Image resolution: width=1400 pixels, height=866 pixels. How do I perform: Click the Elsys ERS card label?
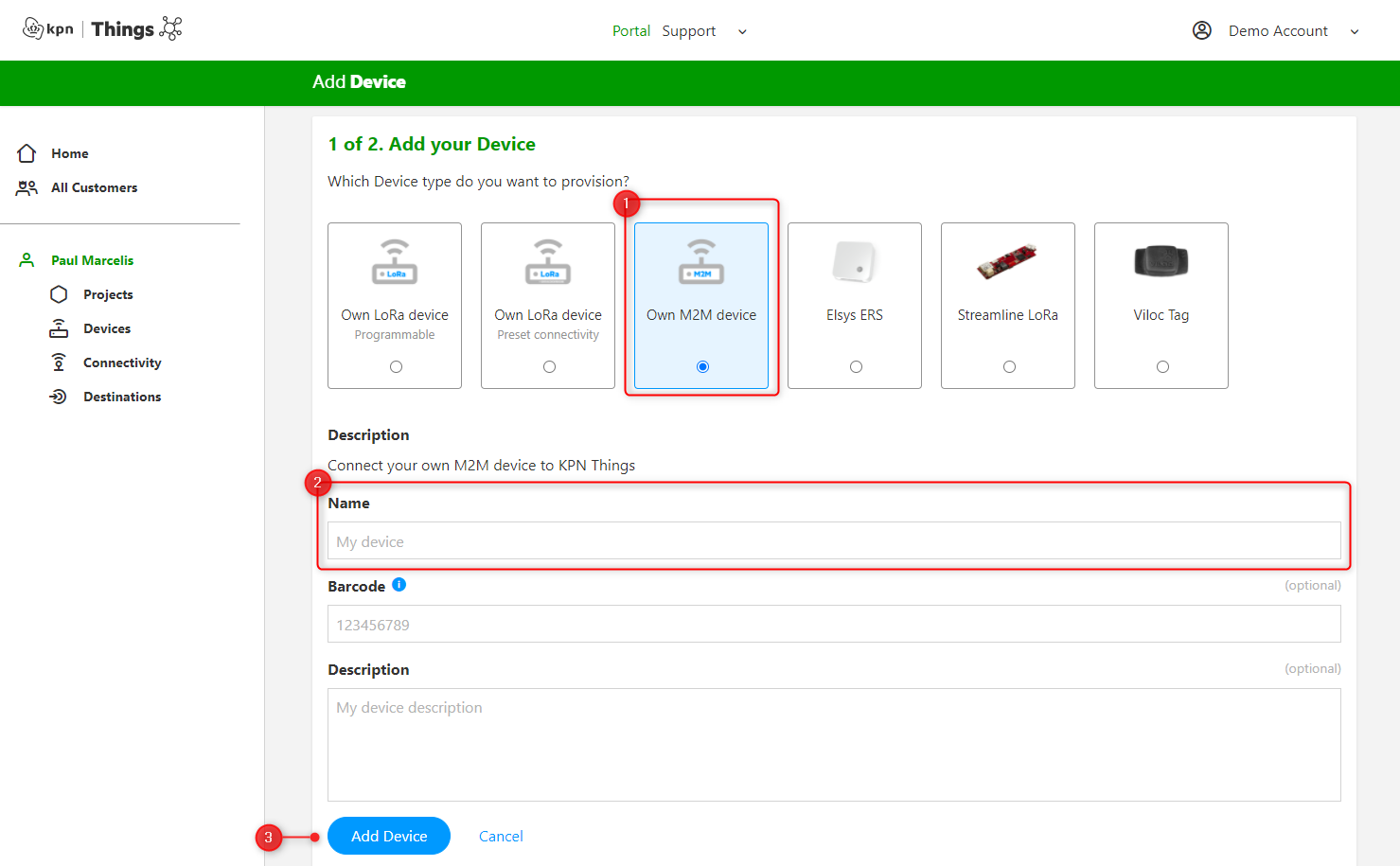855,315
